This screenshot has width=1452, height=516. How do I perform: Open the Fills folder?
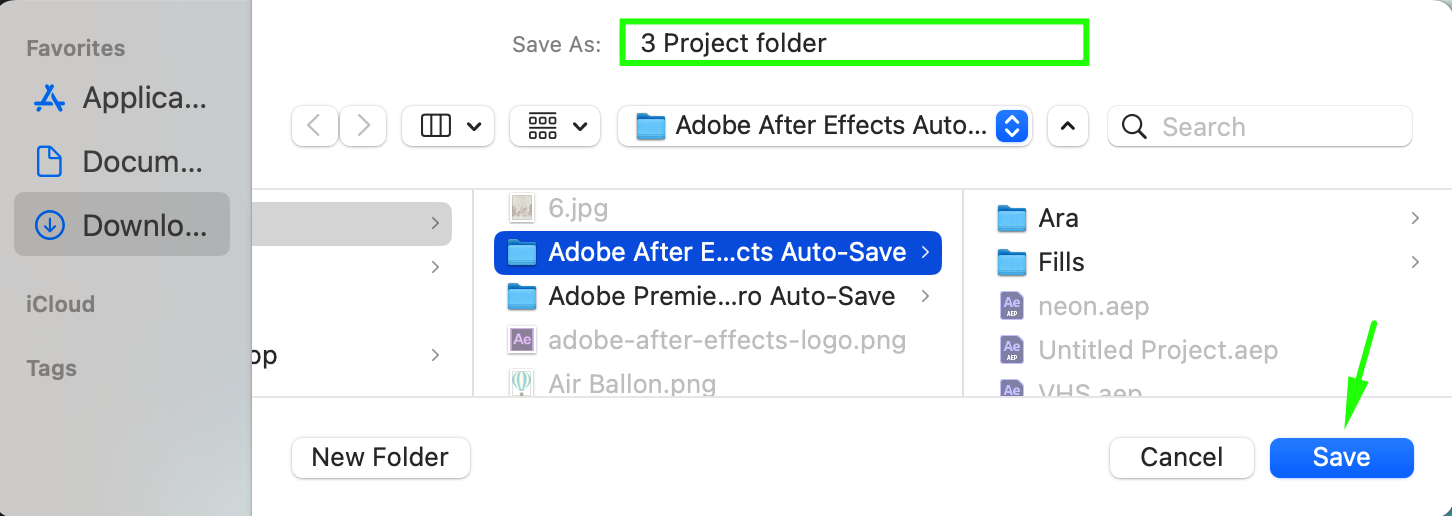pyautogui.click(x=1060, y=262)
